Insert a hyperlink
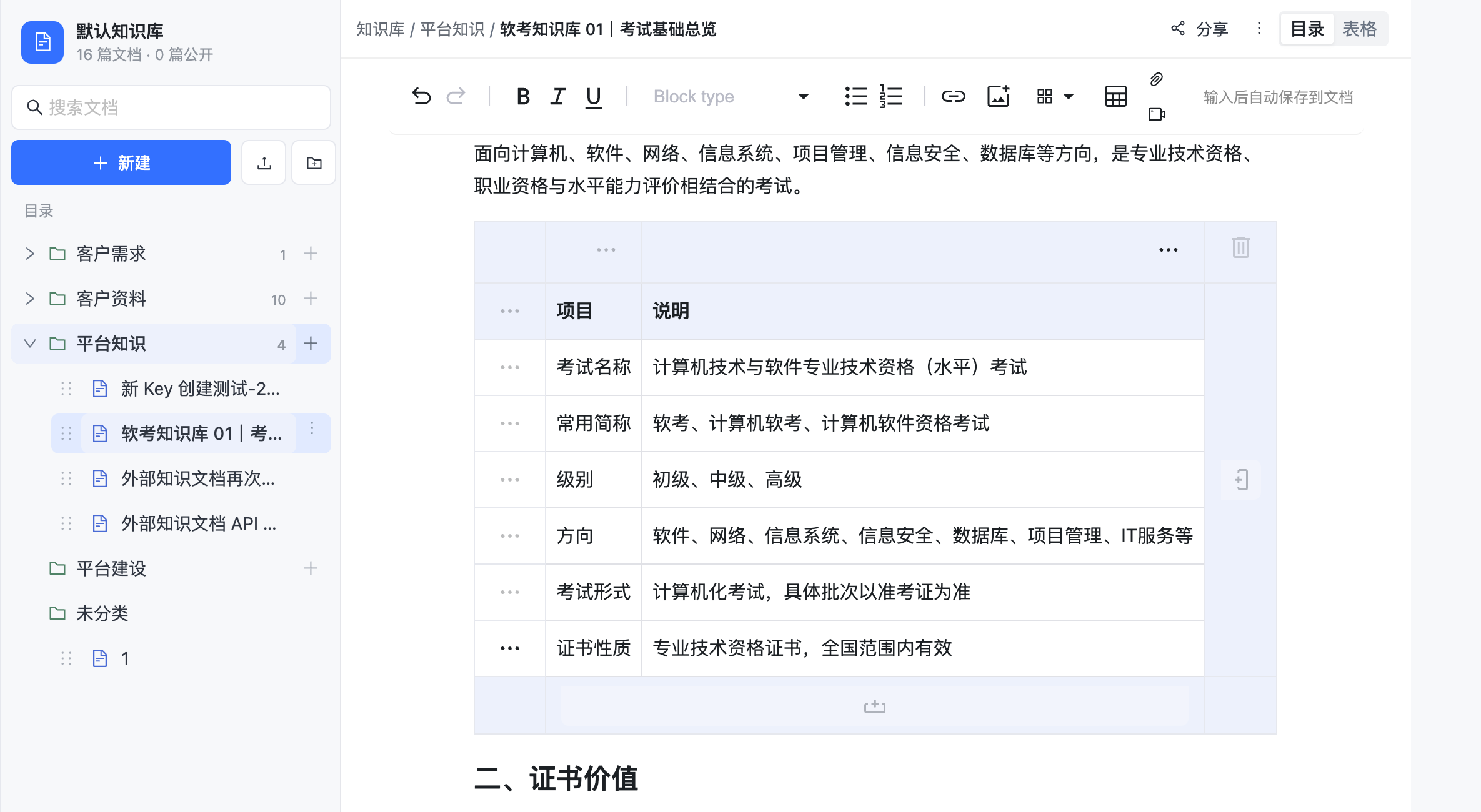The height and width of the screenshot is (812, 1481). coord(953,96)
